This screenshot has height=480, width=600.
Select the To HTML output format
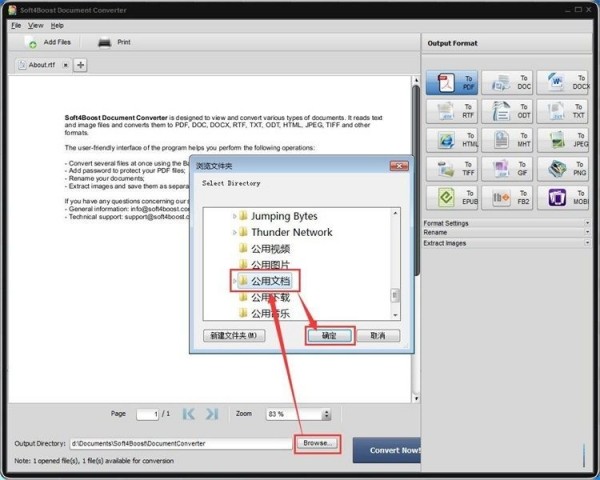pyautogui.click(x=453, y=140)
